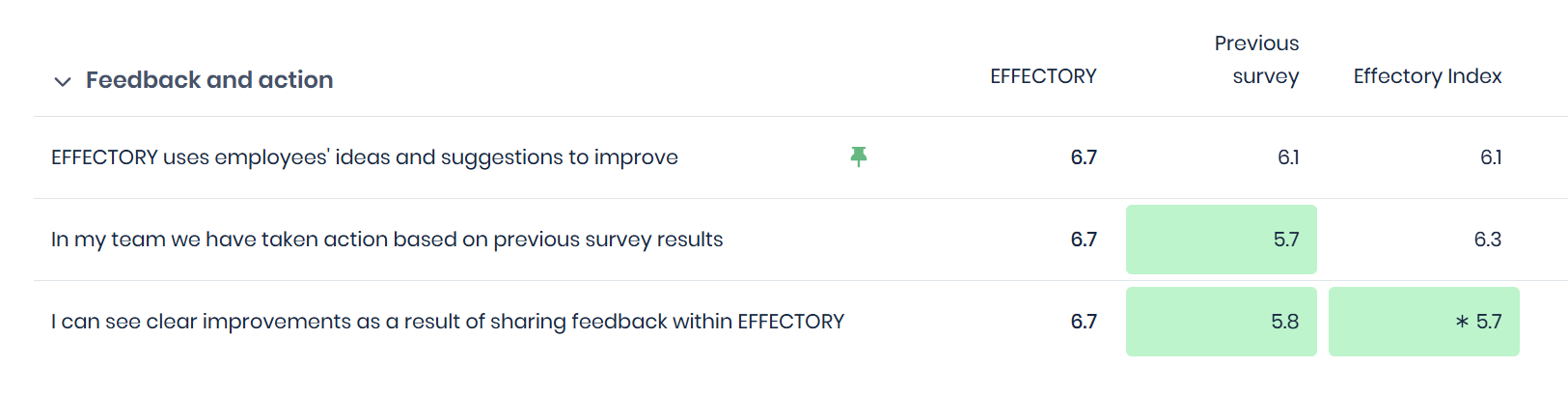Click the 6.3 Effectory Index value
Screen dimensions: 1568x396
click(1488, 239)
